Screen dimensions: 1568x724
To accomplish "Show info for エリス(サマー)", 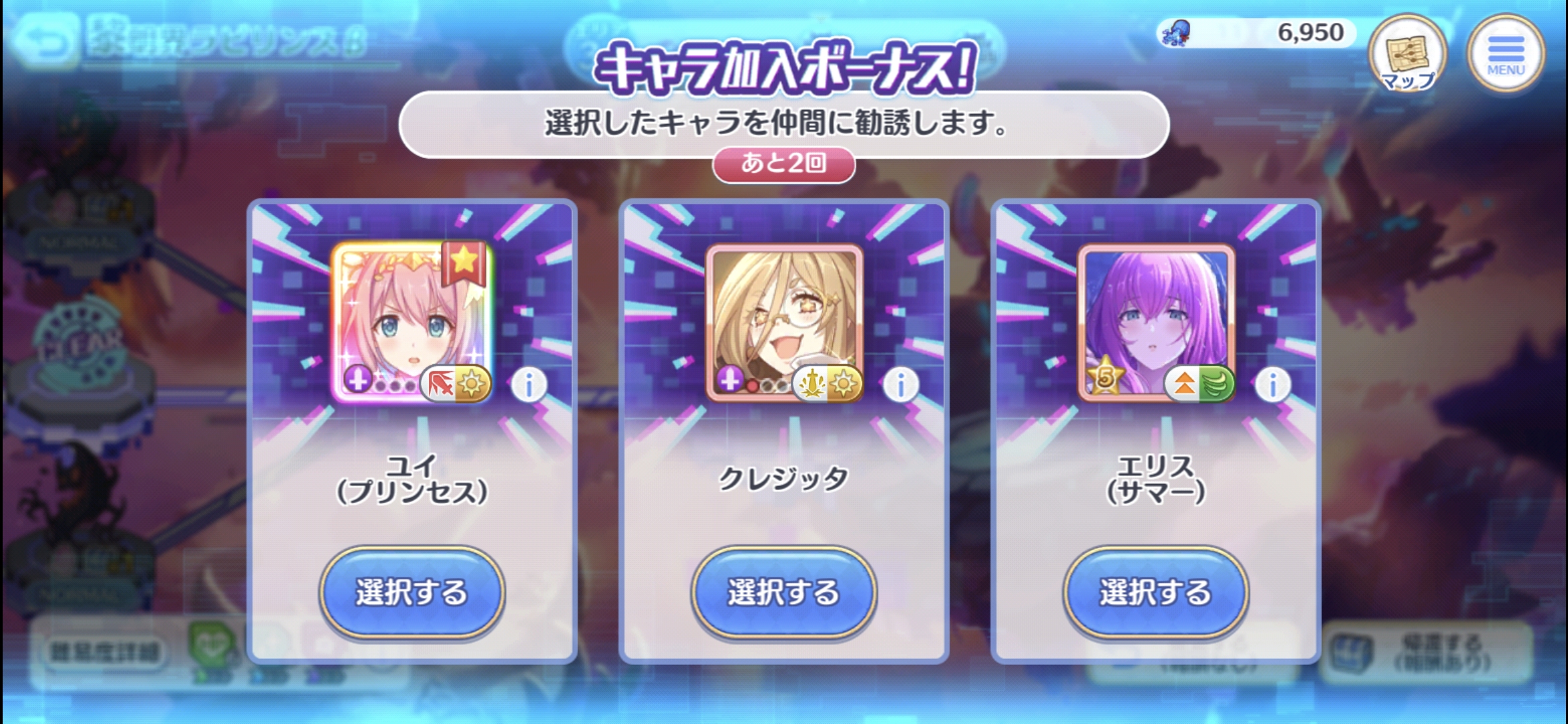I will click(x=1272, y=385).
